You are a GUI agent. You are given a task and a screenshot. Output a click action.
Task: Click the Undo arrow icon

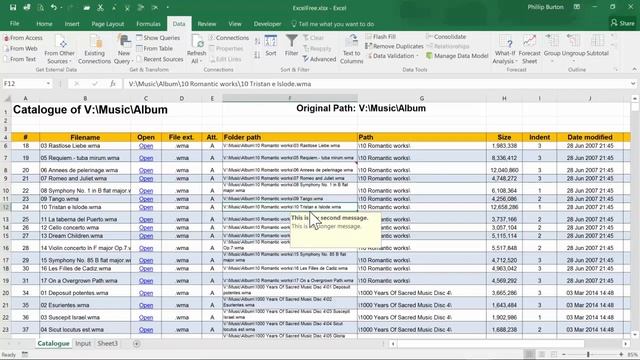(53, 7)
